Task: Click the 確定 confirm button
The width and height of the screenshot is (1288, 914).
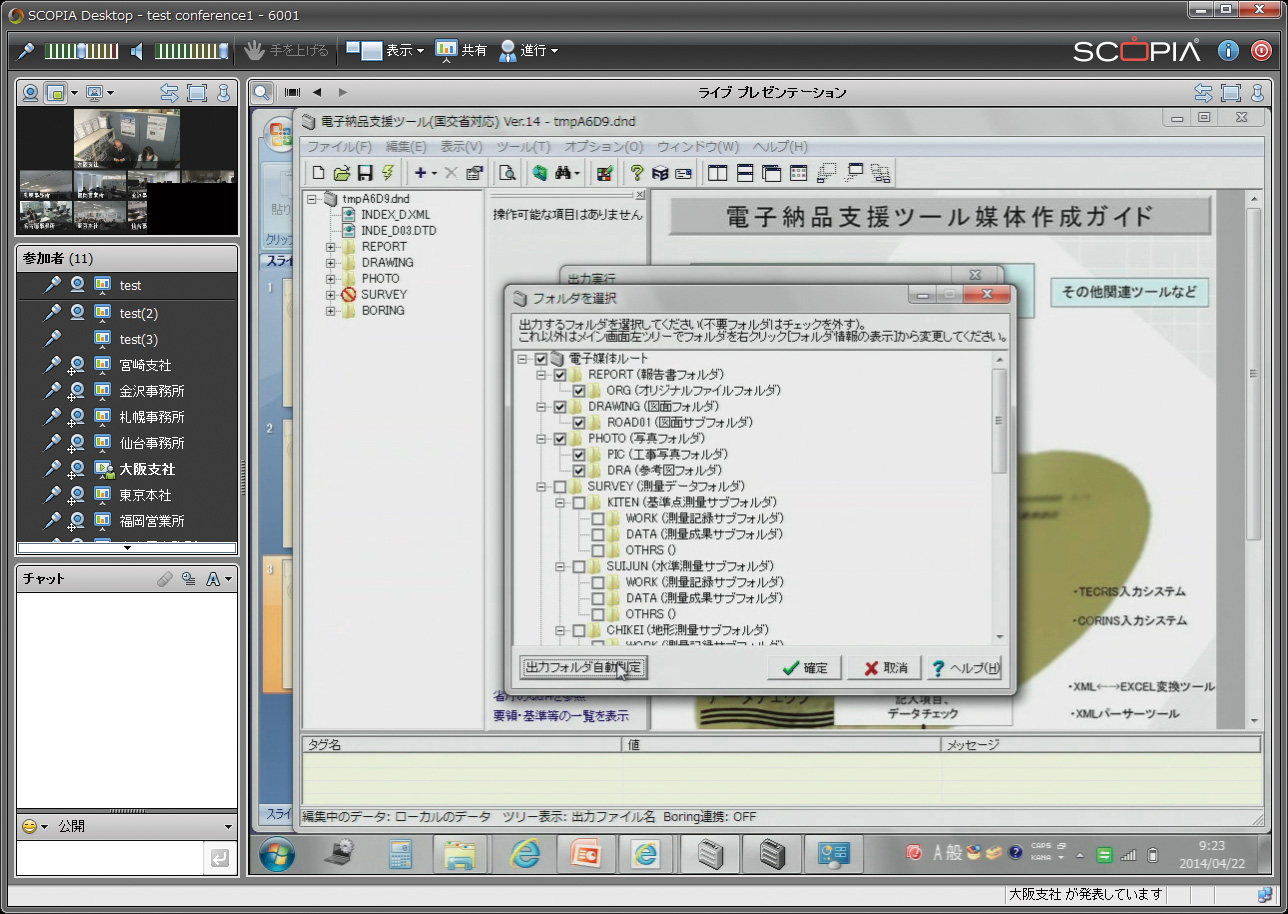Action: [805, 668]
